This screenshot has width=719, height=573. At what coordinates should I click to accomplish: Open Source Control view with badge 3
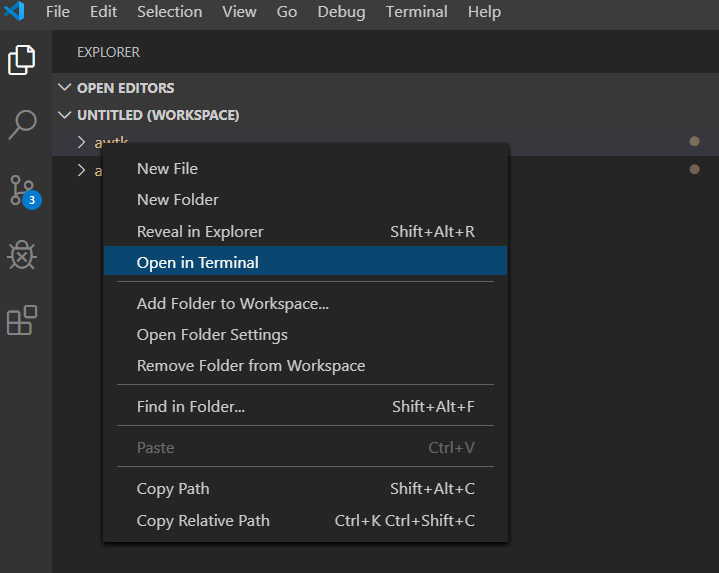tap(24, 192)
